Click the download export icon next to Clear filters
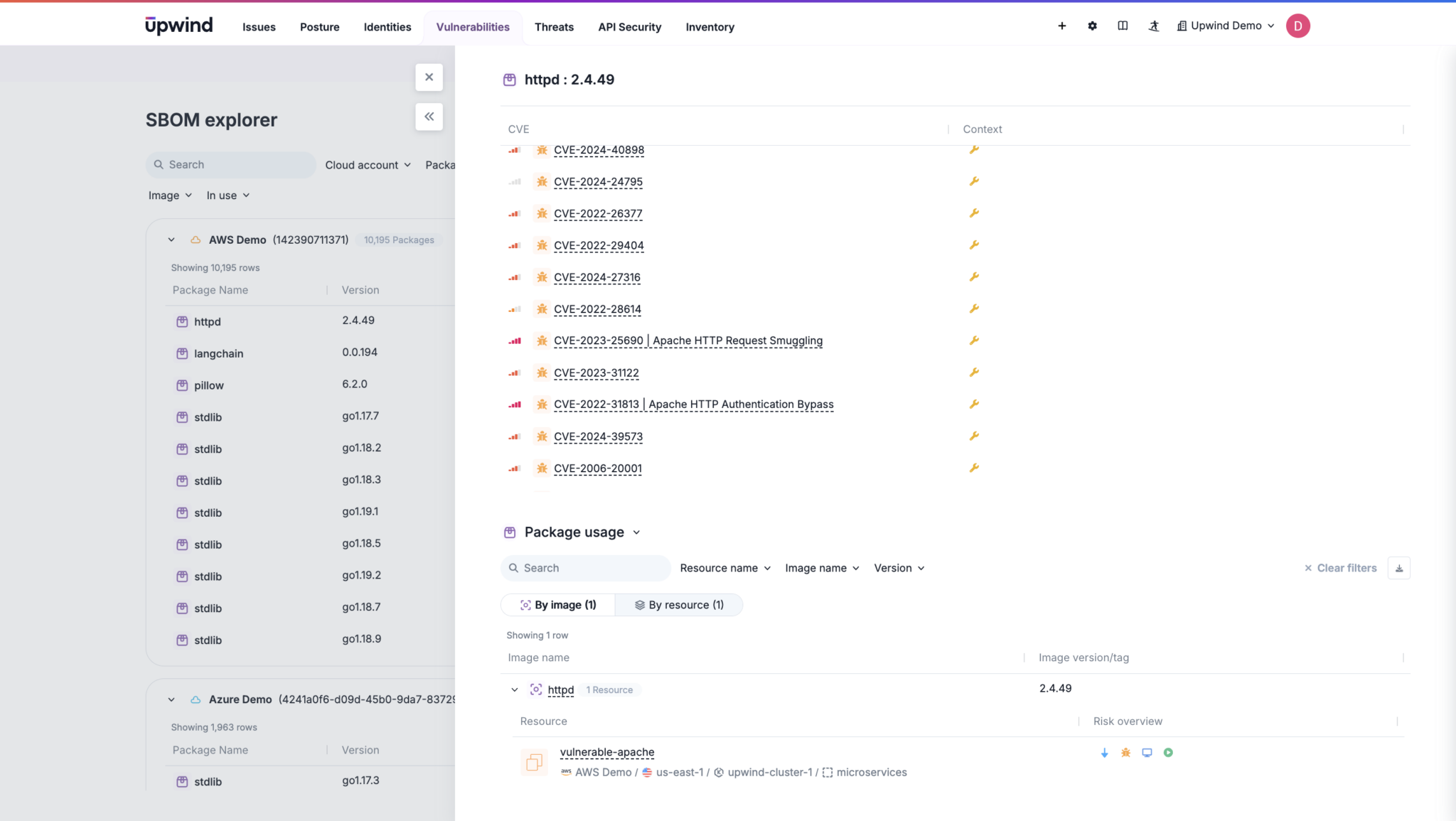Image resolution: width=1456 pixels, height=821 pixels. [1398, 568]
